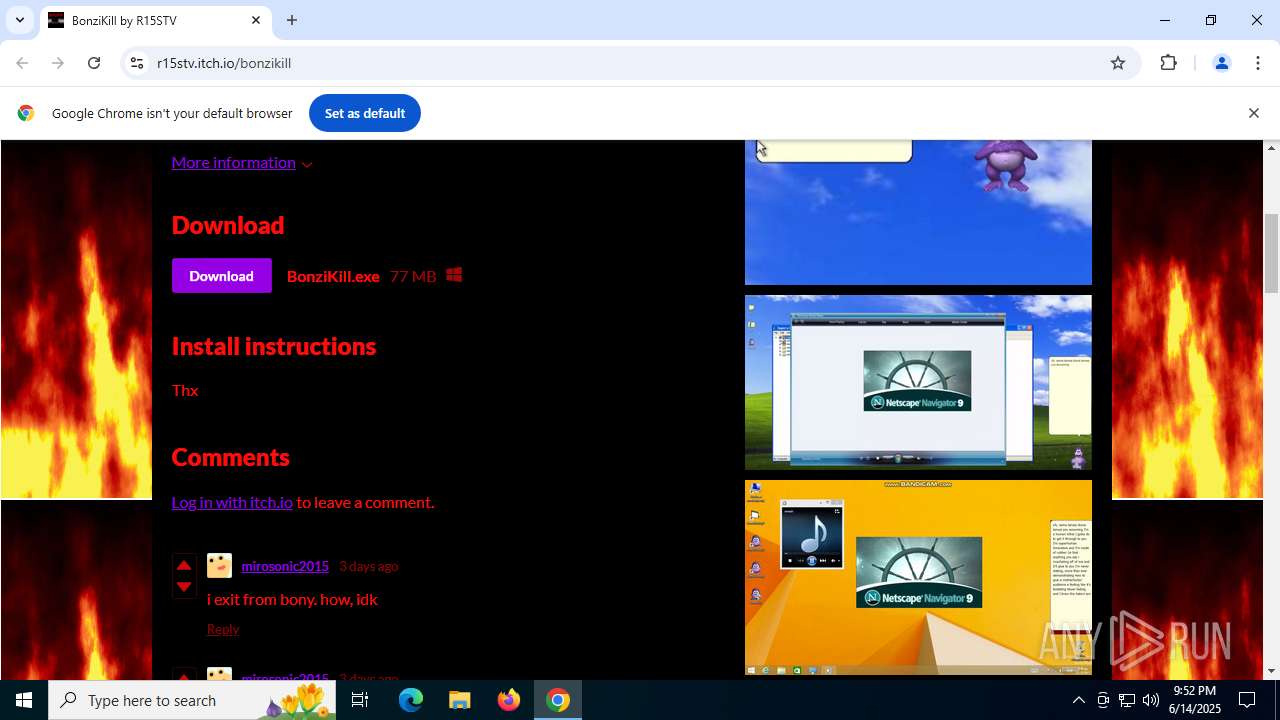Go back to previous page

(x=22, y=63)
